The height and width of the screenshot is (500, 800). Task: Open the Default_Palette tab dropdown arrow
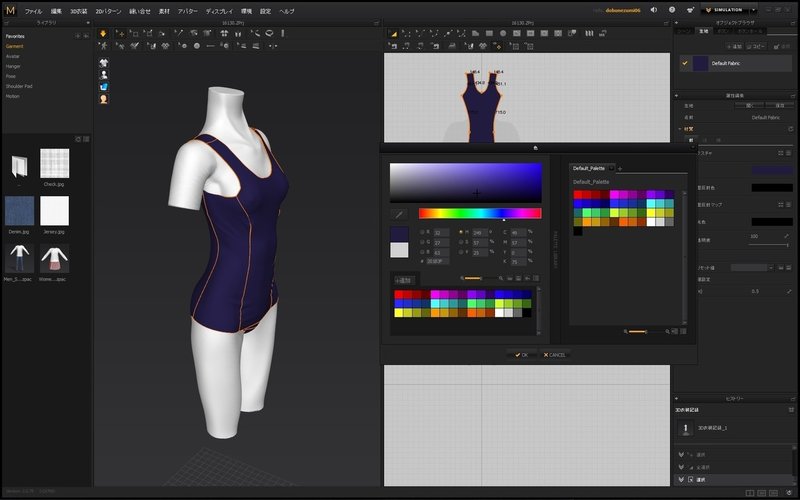(611, 168)
